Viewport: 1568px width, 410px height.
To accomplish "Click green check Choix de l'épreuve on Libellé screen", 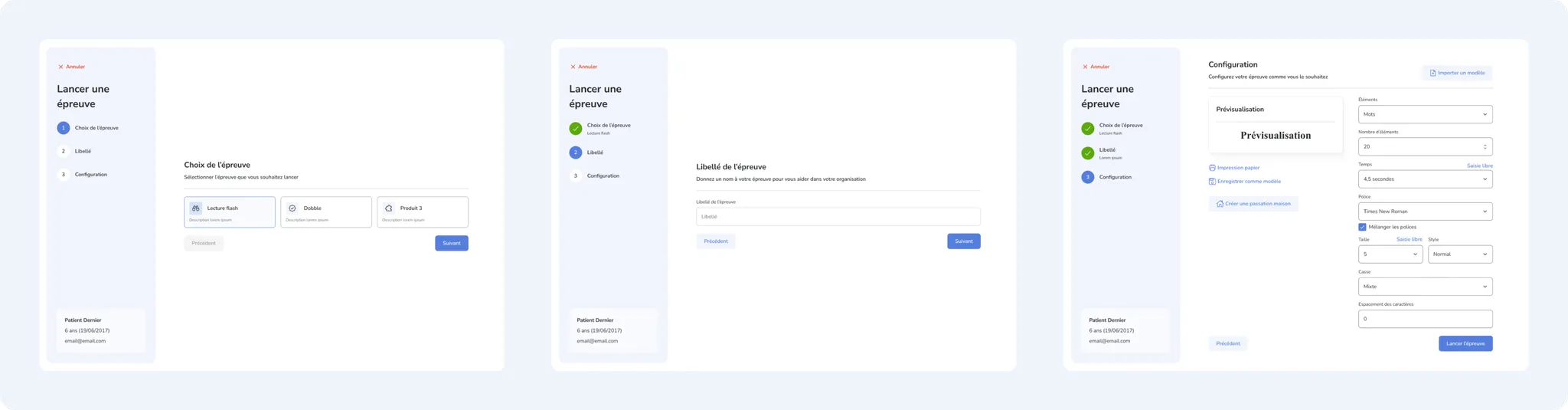I will [576, 128].
